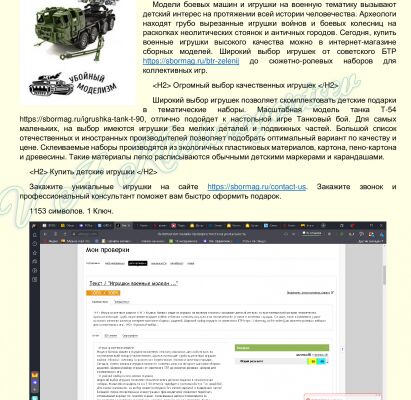Open the 'Текст / Игрушки военные модели' result link

pyautogui.click(x=133, y=283)
